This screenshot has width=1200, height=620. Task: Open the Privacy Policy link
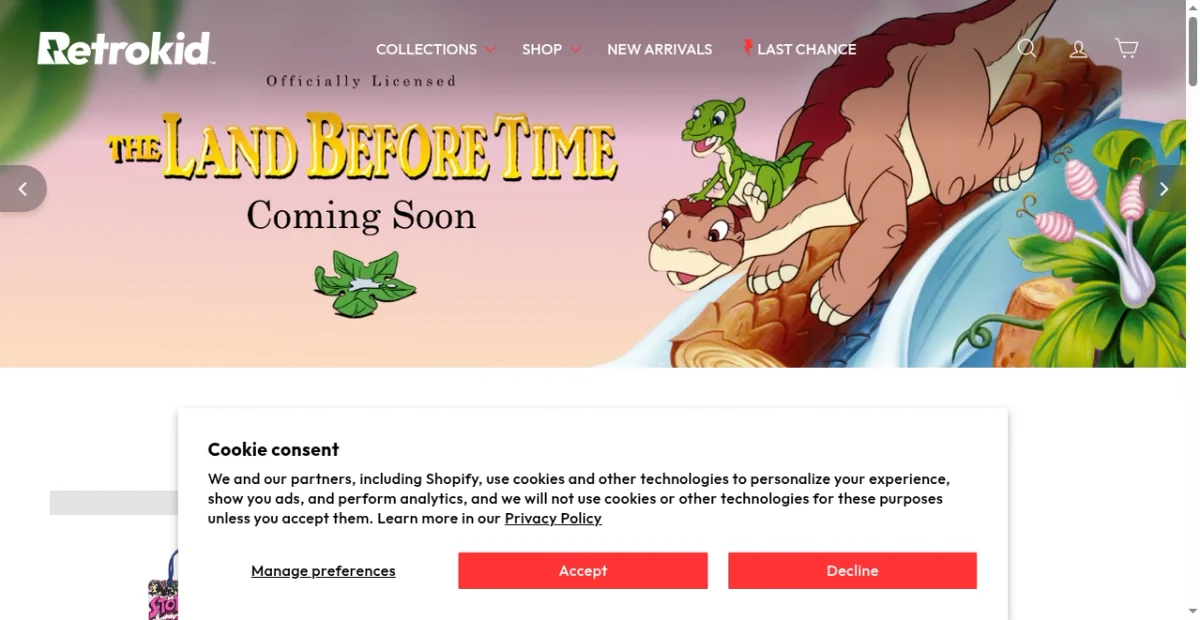coord(553,518)
